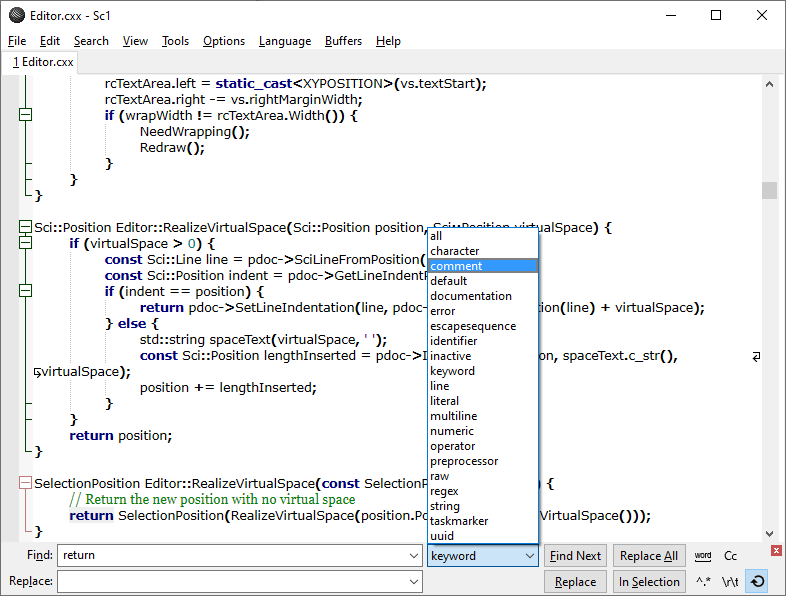This screenshot has width=786, height=596.
Task: Click the 'return position;' code line
Action: [x=120, y=436]
